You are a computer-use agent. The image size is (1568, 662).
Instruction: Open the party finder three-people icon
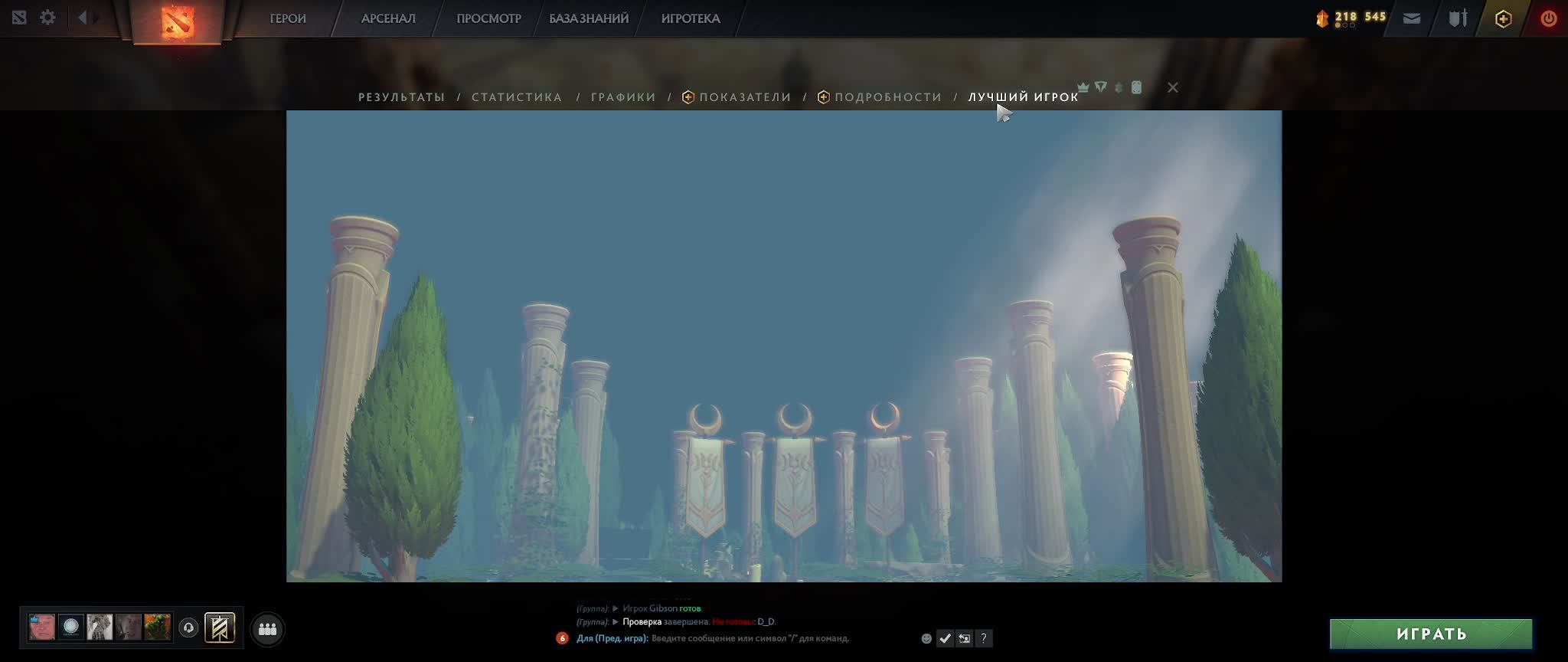(267, 629)
